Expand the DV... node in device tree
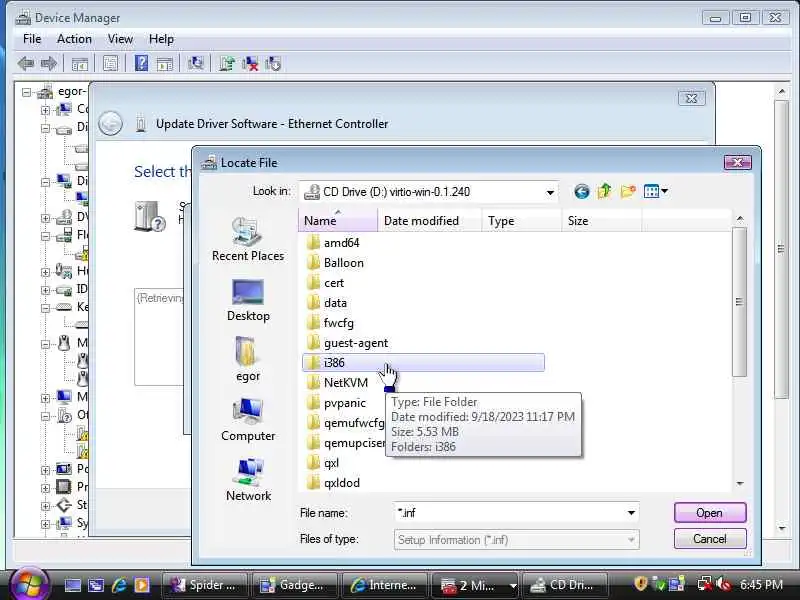This screenshot has width=800, height=600. [x=45, y=218]
